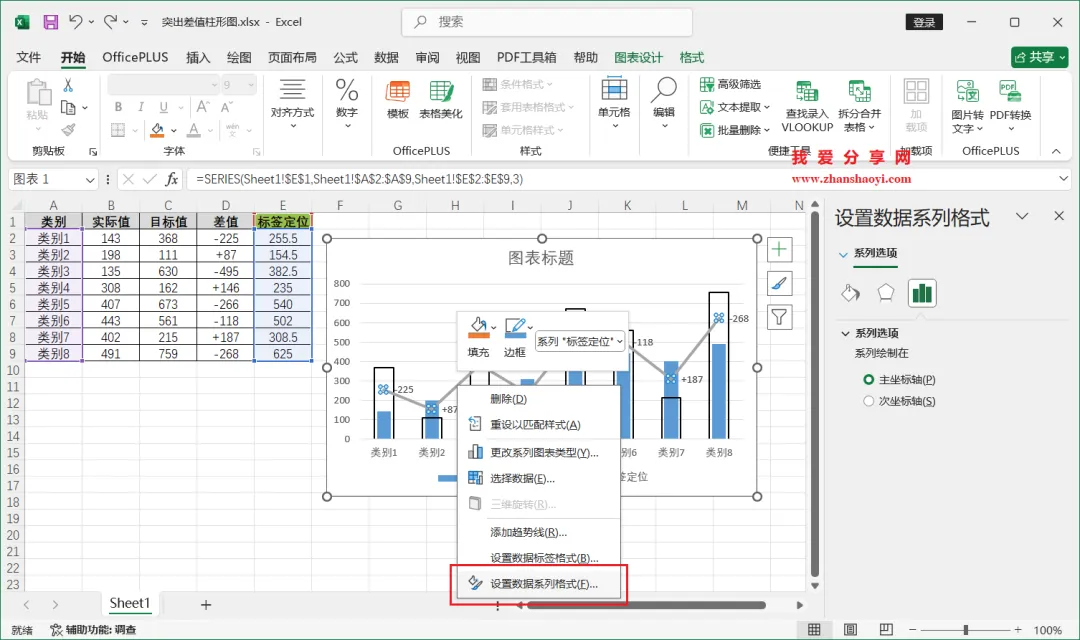This screenshot has width=1080, height=640.
Task: Click the chart elements plus button
Action: tap(779, 249)
